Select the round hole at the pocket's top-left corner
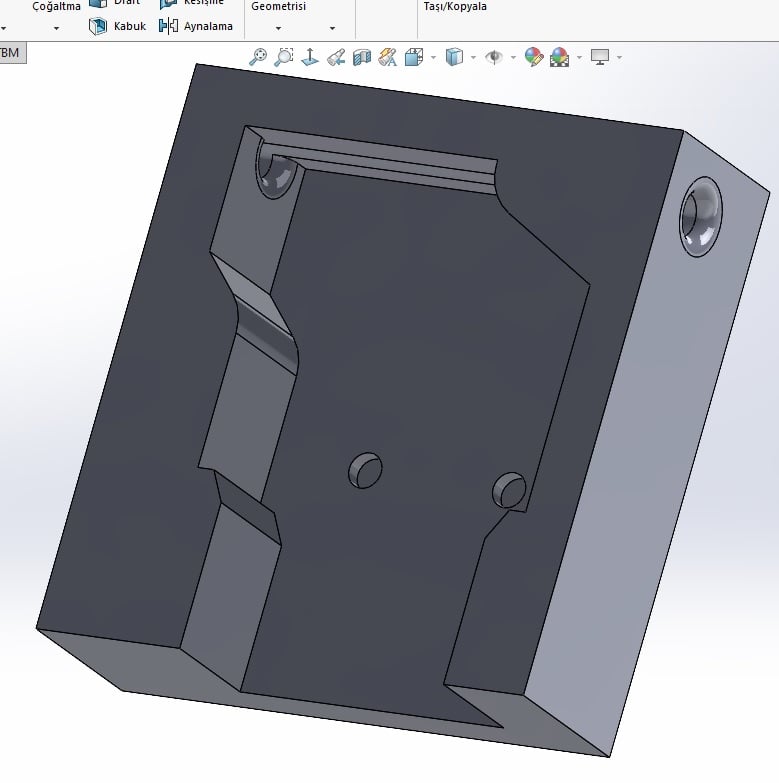This screenshot has width=779, height=783. 276,171
